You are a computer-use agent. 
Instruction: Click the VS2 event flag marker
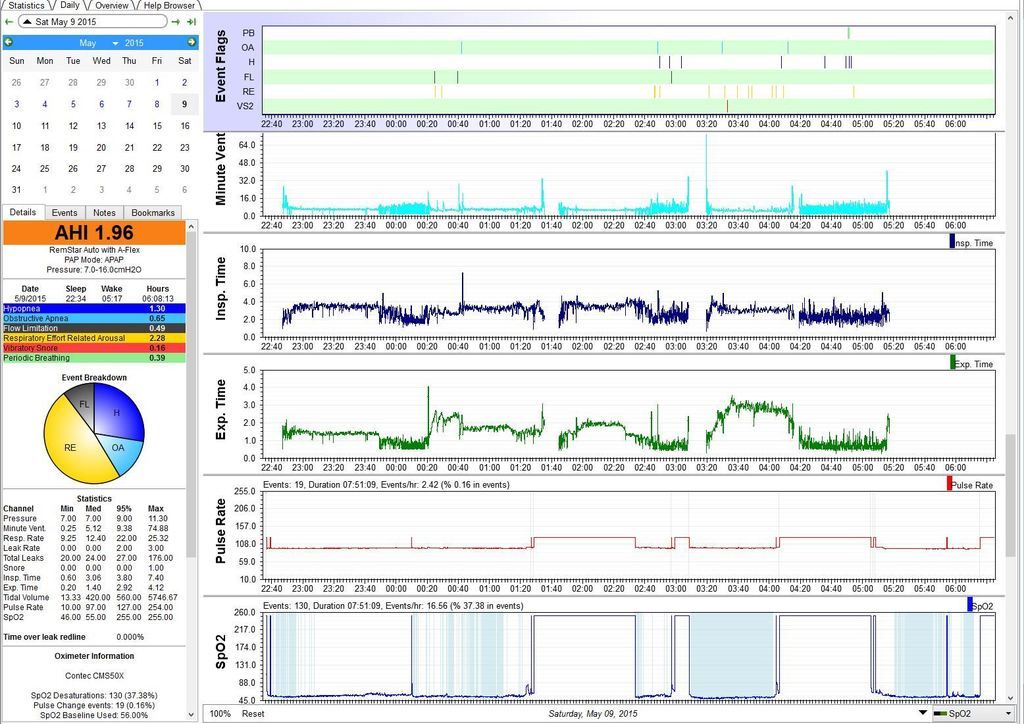[x=727, y=106]
